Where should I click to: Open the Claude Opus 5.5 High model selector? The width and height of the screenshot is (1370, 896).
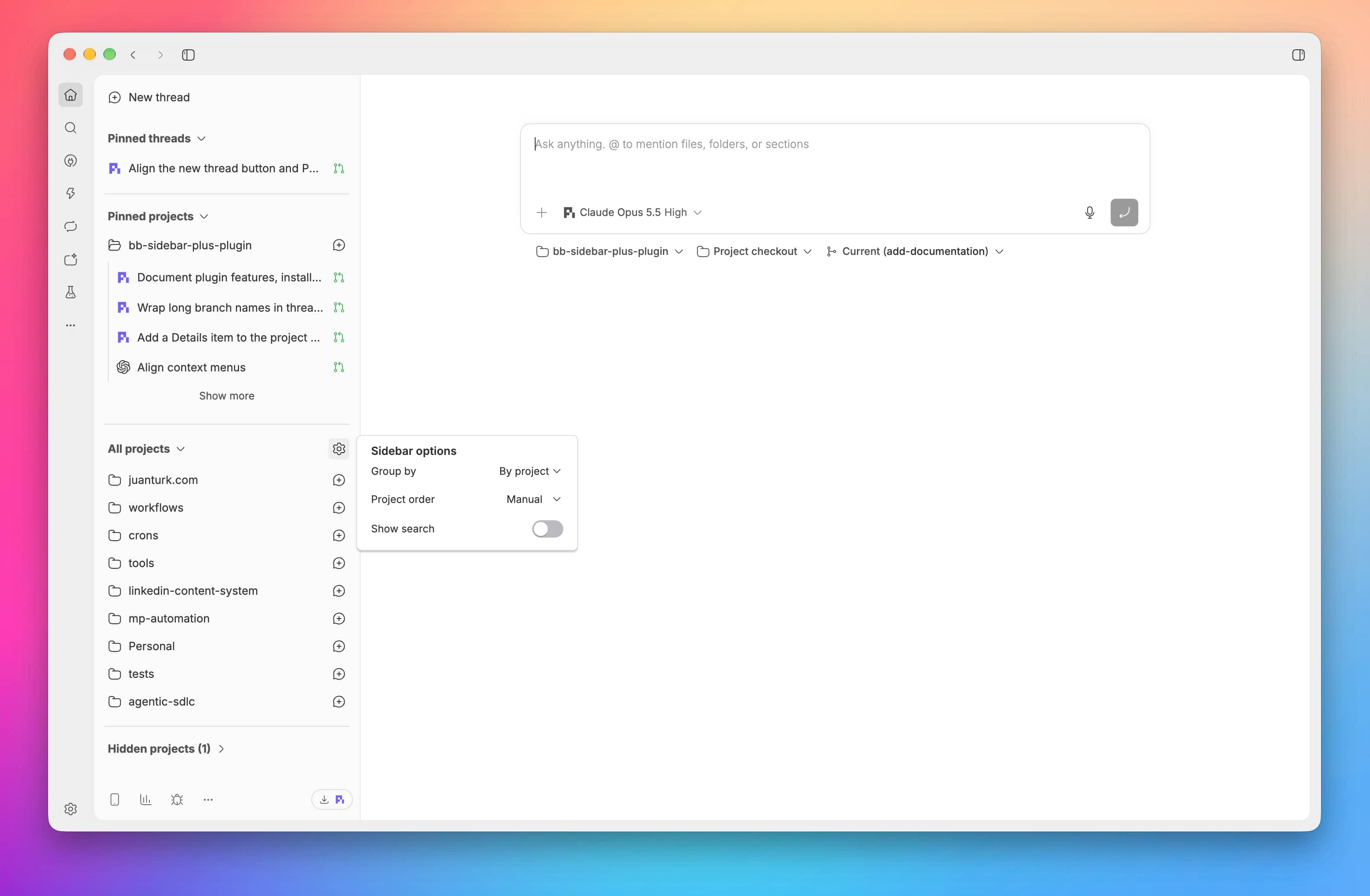click(632, 213)
